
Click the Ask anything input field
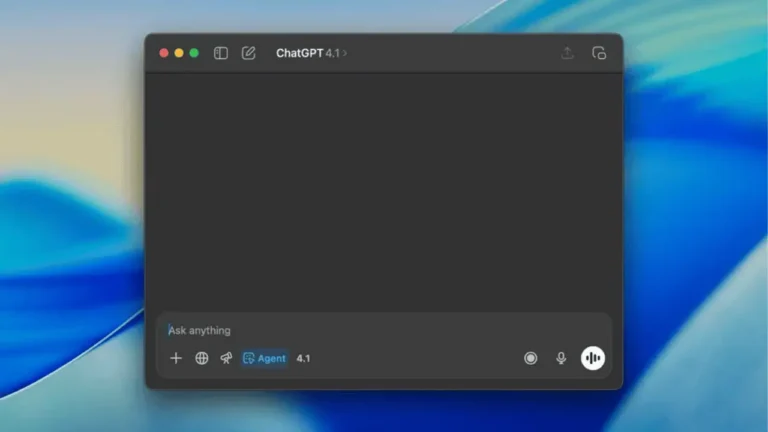pyautogui.click(x=384, y=330)
